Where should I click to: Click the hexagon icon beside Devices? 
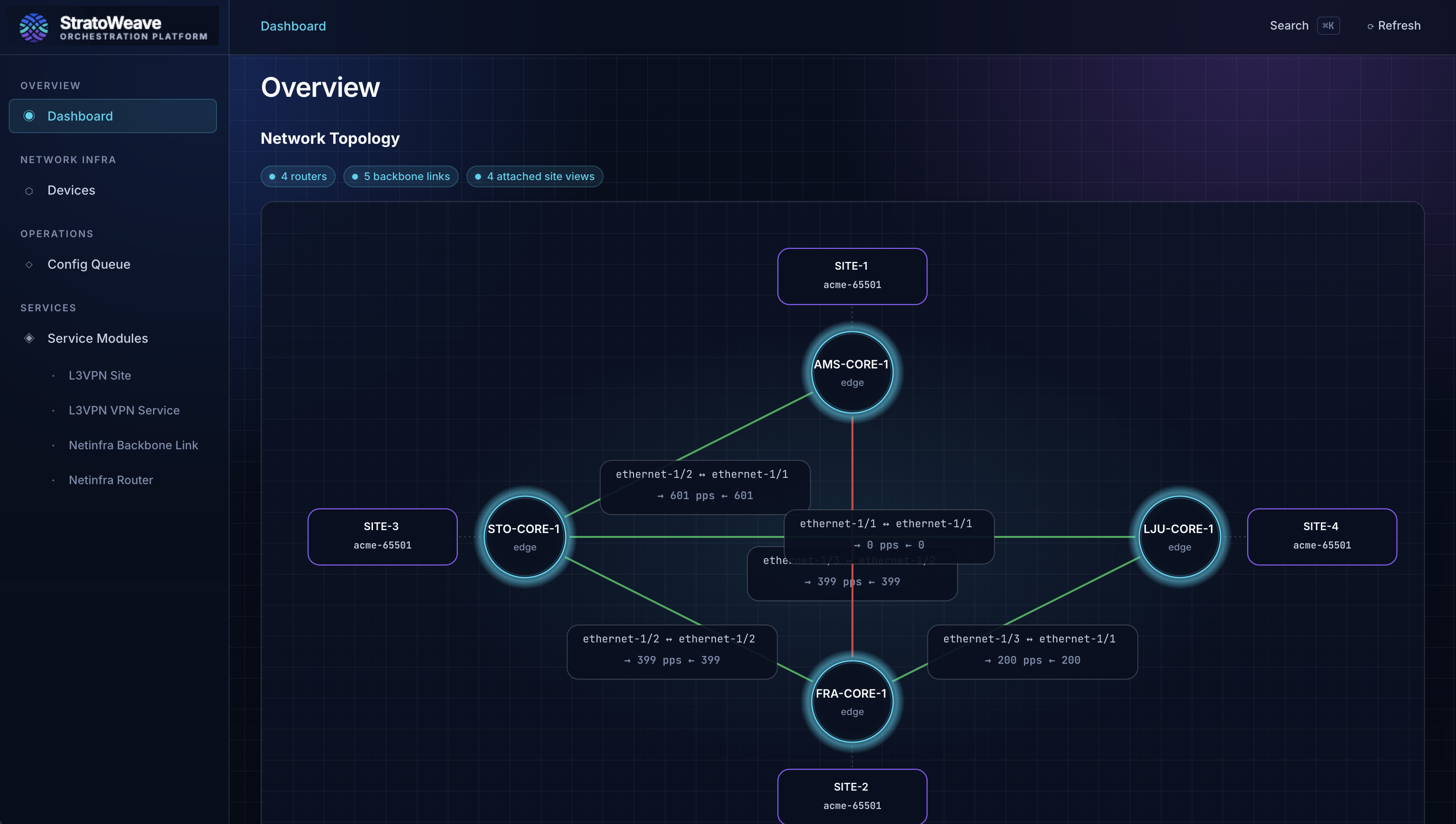click(x=29, y=191)
